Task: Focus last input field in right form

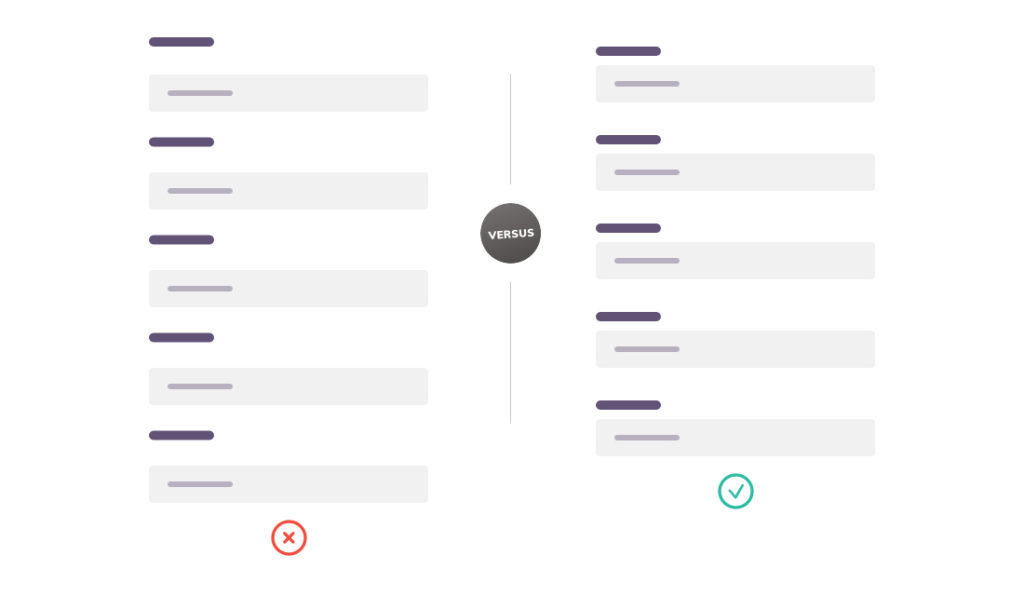Action: click(x=735, y=437)
